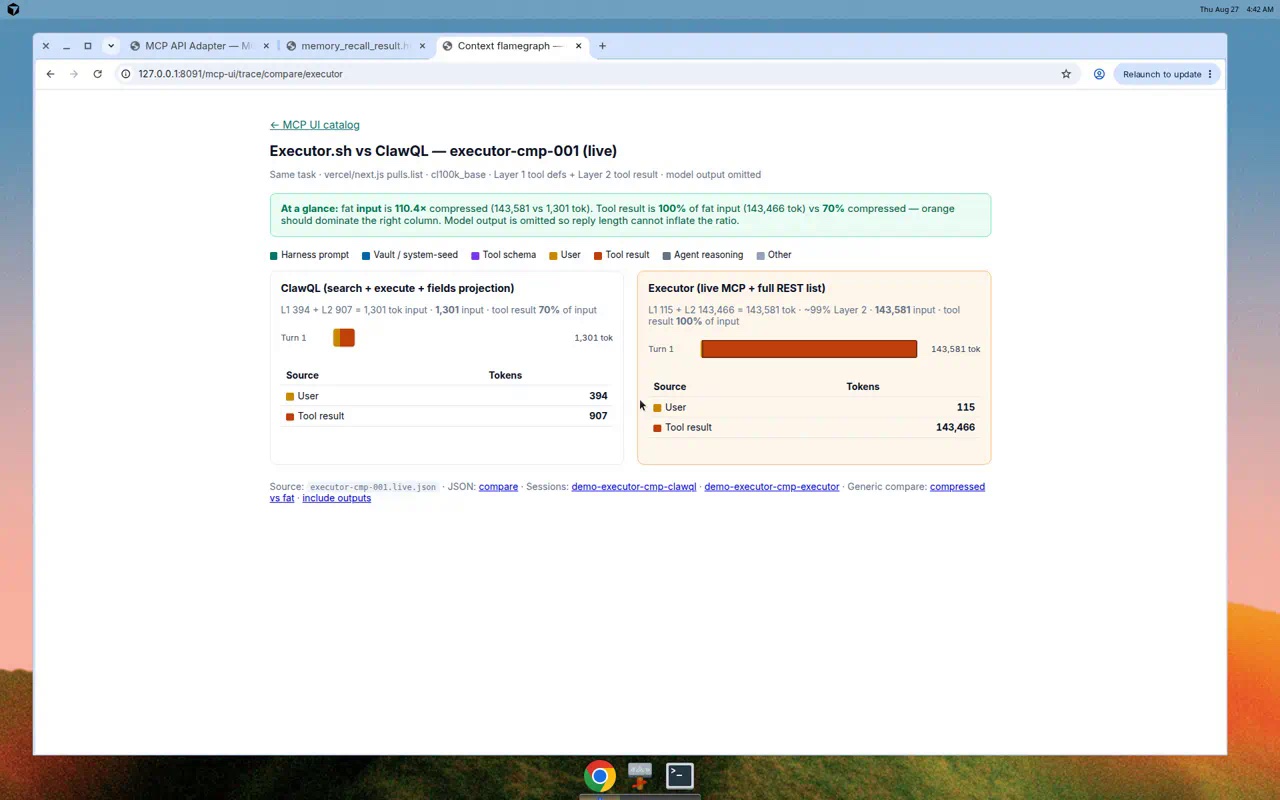Screen dimensions: 1280x800
Task: Click the Agent reasoning legend swatch
Action: (667, 255)
